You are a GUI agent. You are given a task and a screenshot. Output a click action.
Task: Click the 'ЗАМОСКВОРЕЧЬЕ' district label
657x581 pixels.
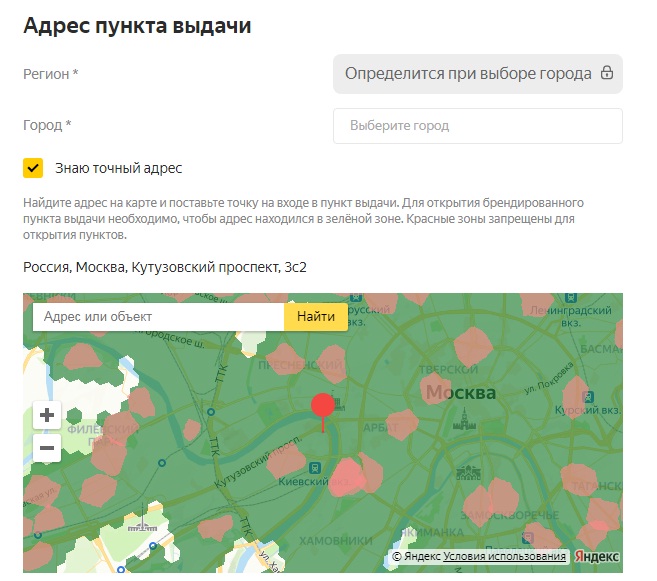[x=510, y=515]
